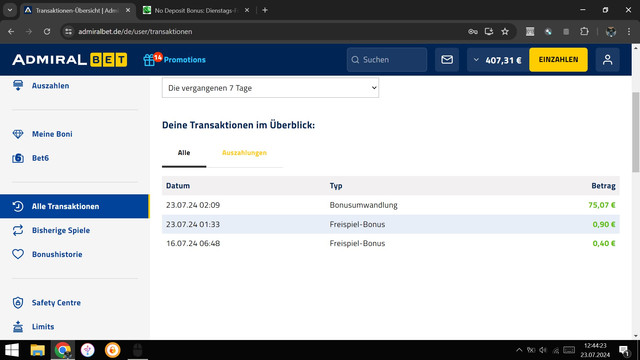
Task: Open the Promotions gift icon
Action: coord(149,60)
